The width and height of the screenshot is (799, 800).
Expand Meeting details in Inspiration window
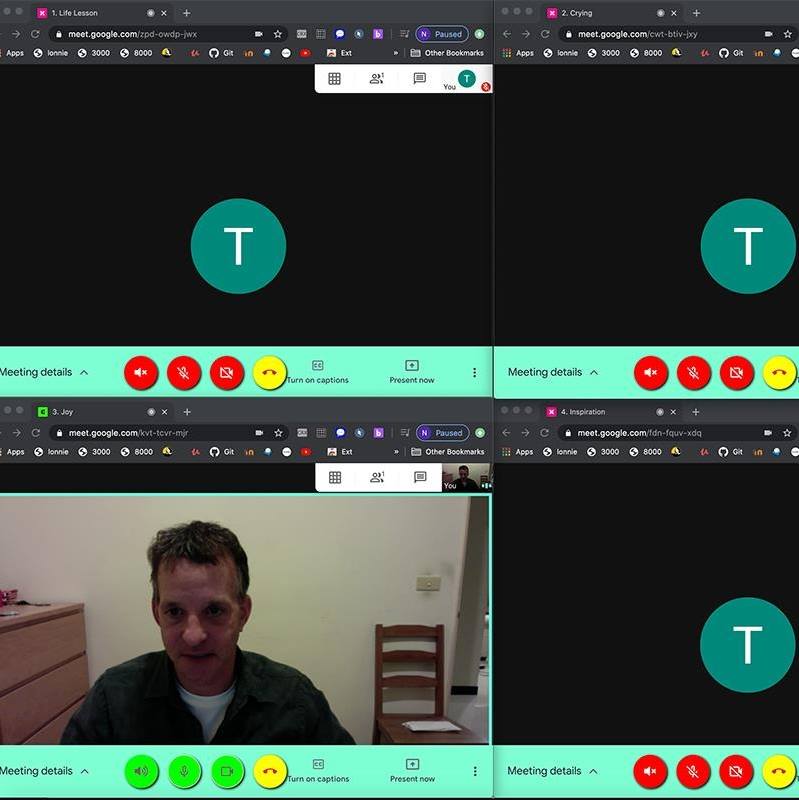(553, 771)
